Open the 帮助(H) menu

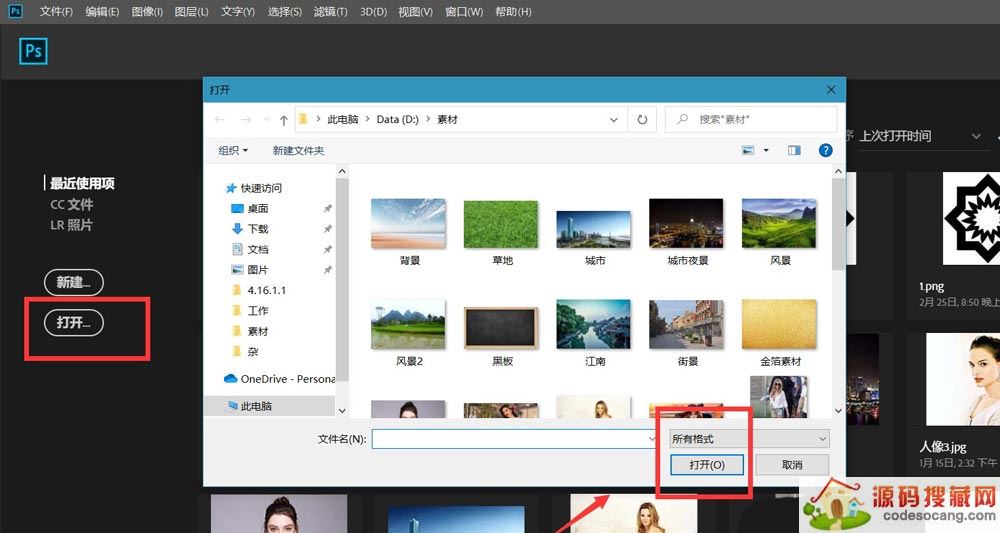[513, 11]
